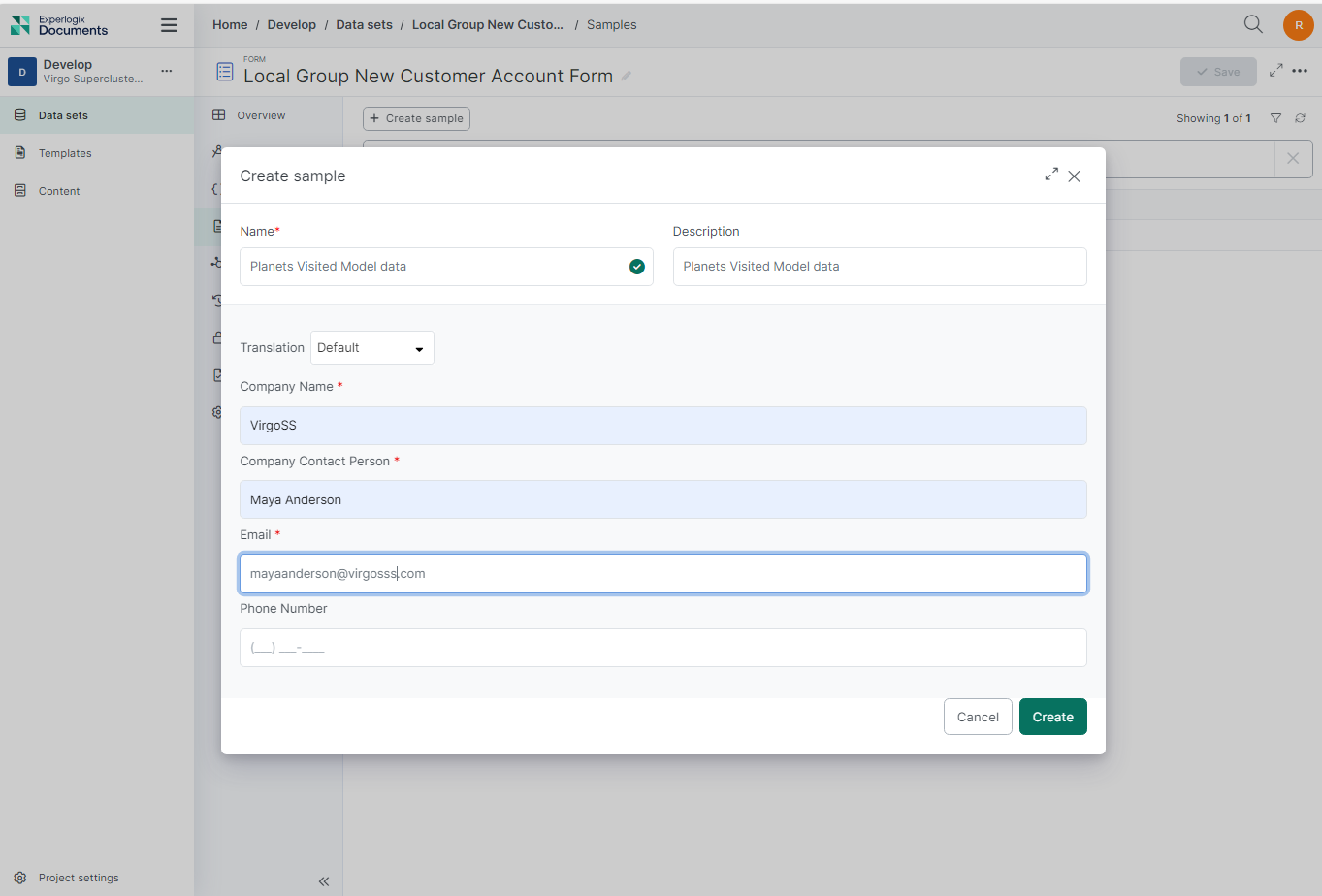Expand the Create sample dialog to fullscreen
Screen dimensions: 1322x896
(x=1051, y=175)
